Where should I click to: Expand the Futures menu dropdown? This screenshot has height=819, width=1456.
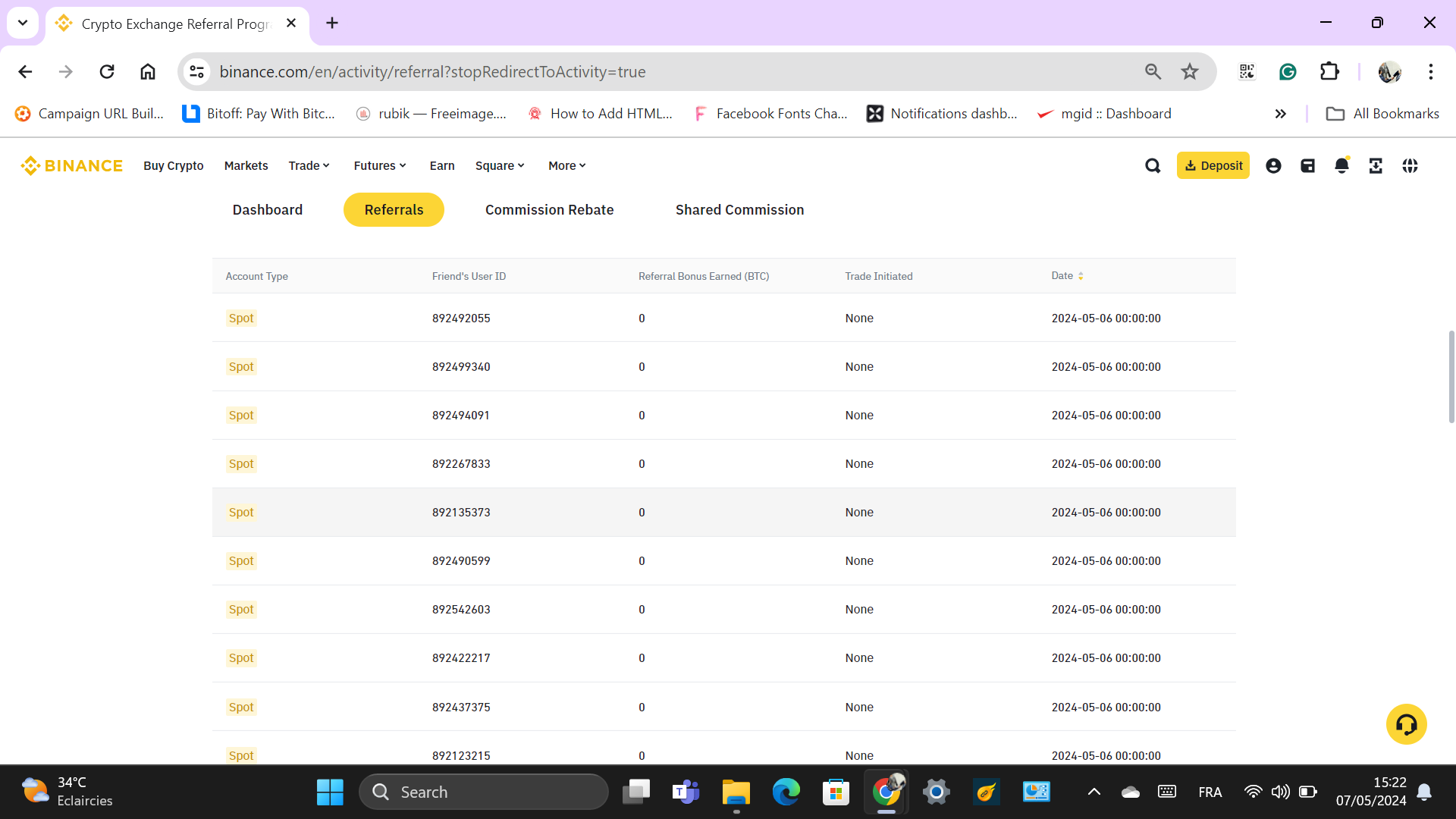point(380,165)
